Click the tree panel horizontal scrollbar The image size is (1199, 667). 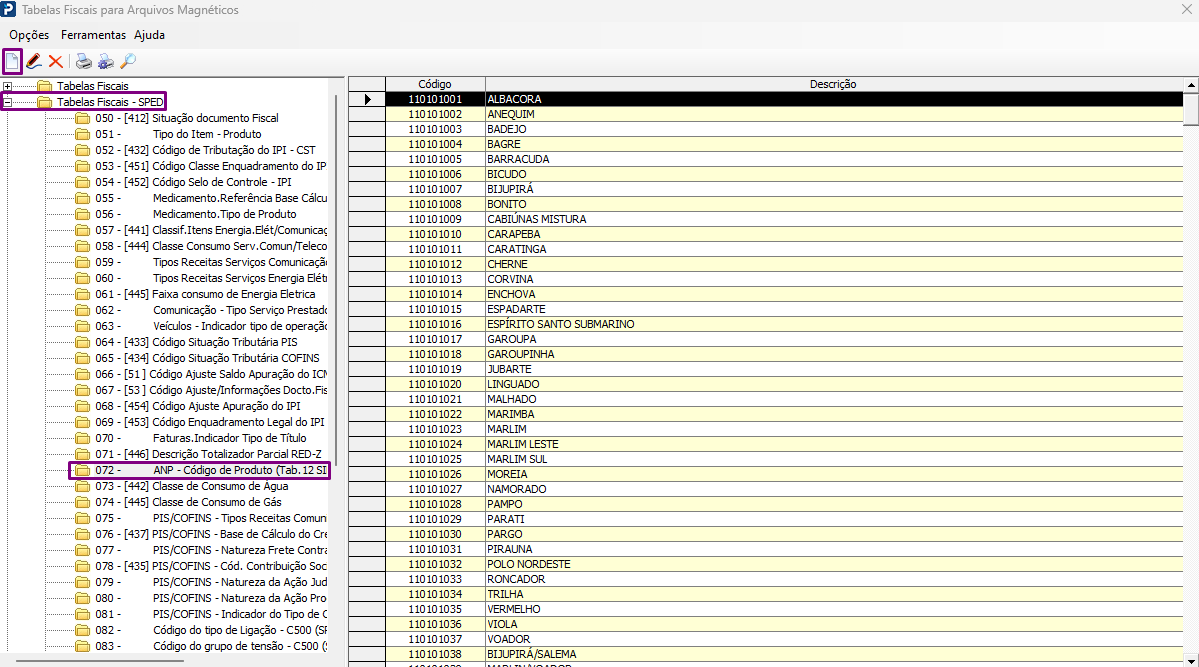[x=99, y=661]
